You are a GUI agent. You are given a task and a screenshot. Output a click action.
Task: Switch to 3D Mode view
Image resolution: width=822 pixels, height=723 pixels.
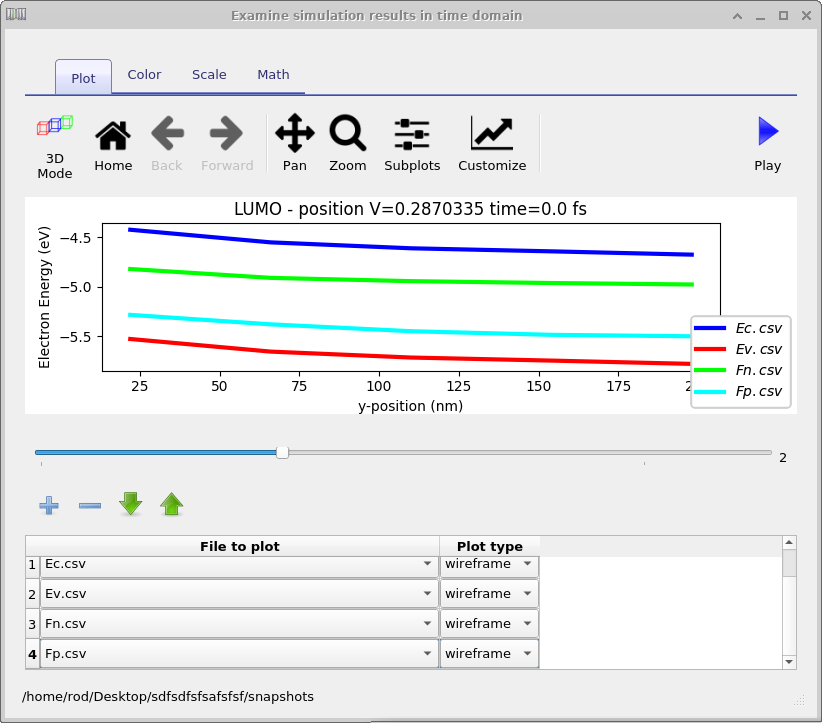coord(55,146)
